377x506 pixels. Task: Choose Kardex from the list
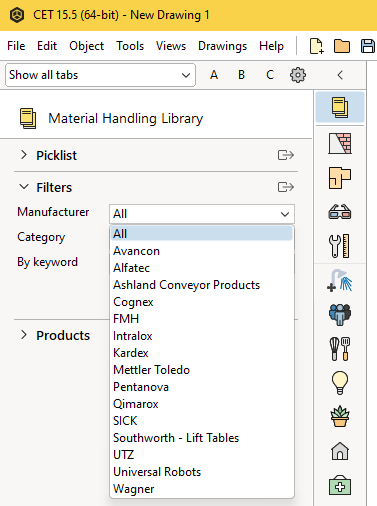click(202, 353)
